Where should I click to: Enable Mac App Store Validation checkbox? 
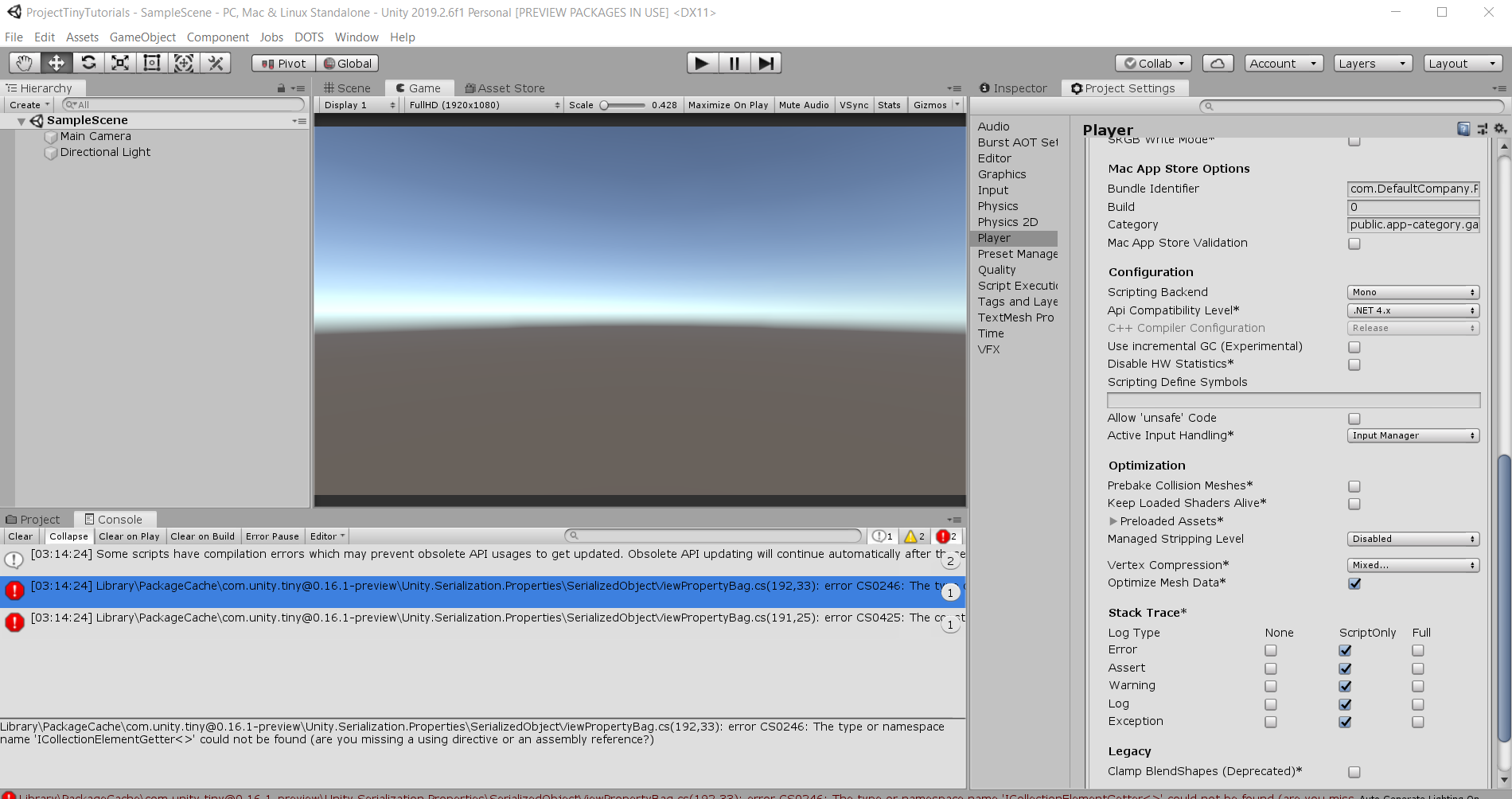pos(1354,244)
